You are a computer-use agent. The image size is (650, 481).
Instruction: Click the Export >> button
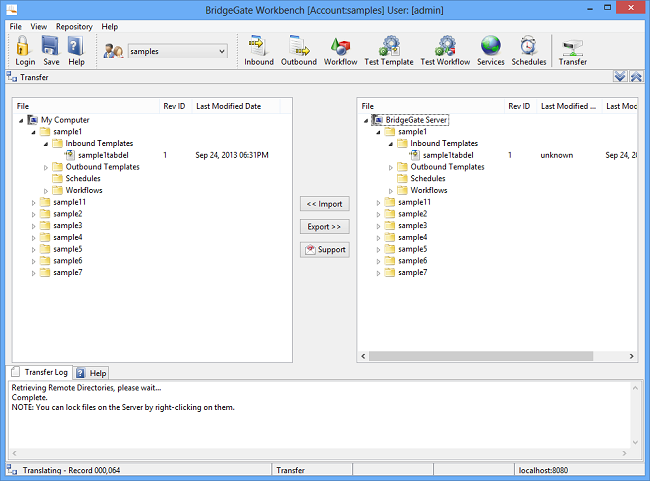coord(325,227)
